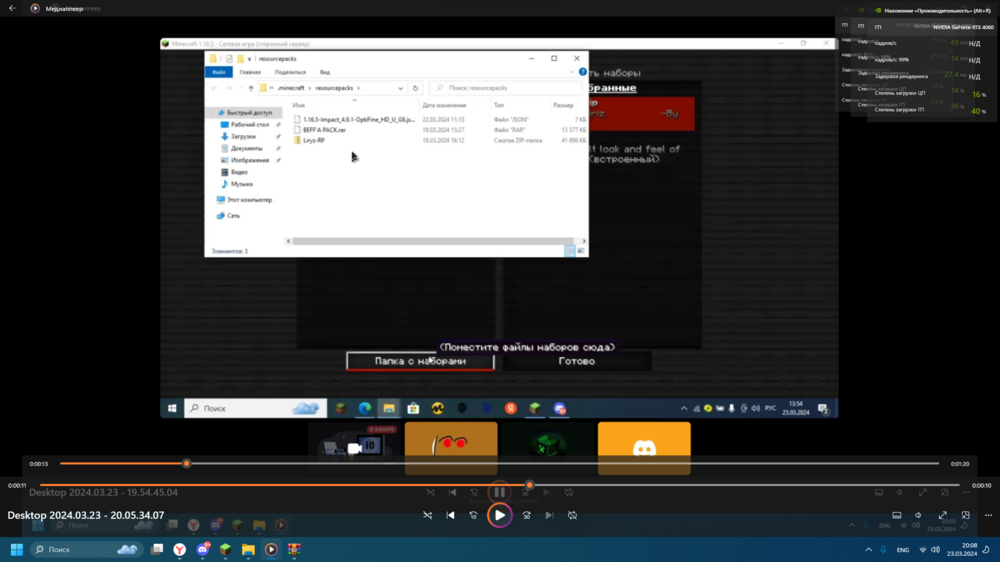
Task: Enter full screen mode in the player
Action: [x=943, y=515]
